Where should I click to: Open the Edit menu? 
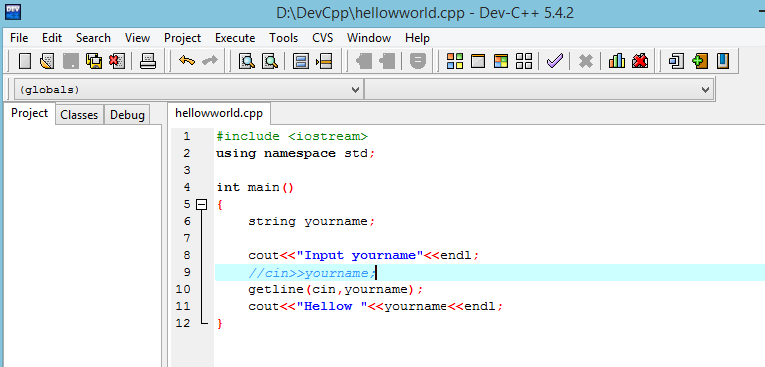[52, 38]
